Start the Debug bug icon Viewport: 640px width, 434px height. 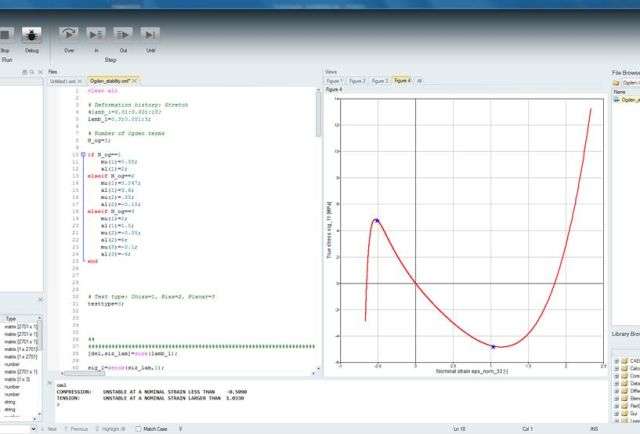tap(31, 35)
